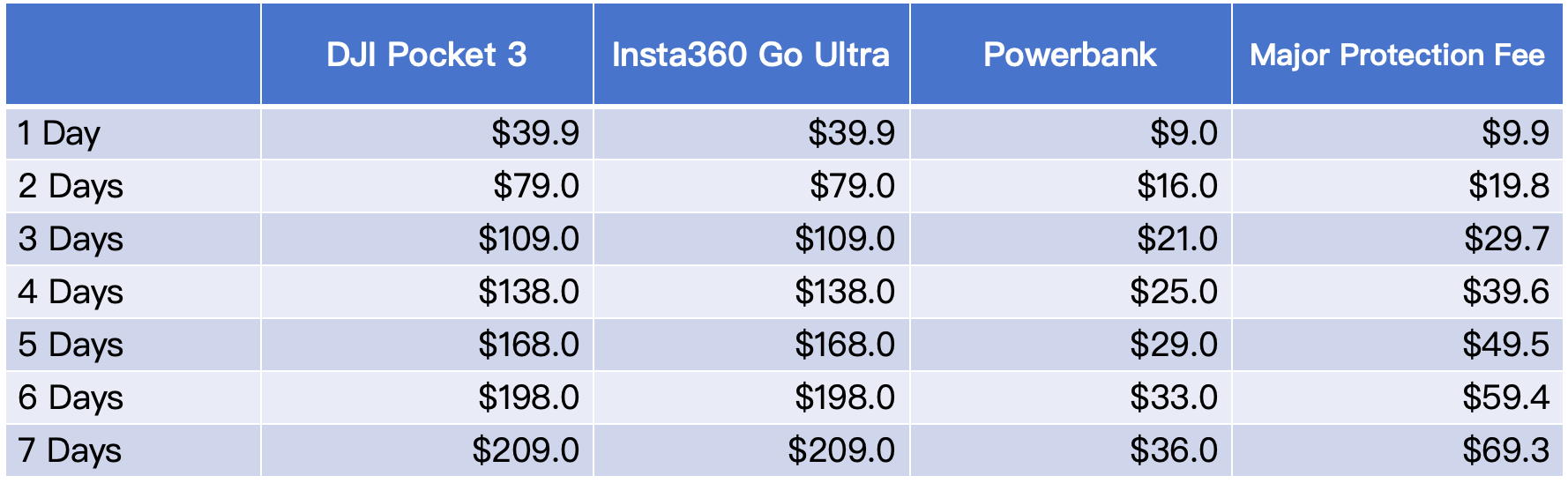
Task: Select Insta360 4-day price $138.0
Action: tap(751, 292)
